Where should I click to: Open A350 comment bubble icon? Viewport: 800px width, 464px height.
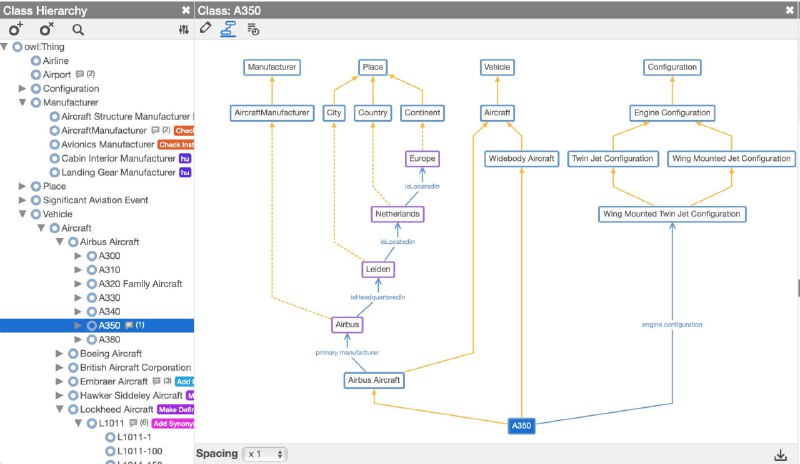[129, 325]
